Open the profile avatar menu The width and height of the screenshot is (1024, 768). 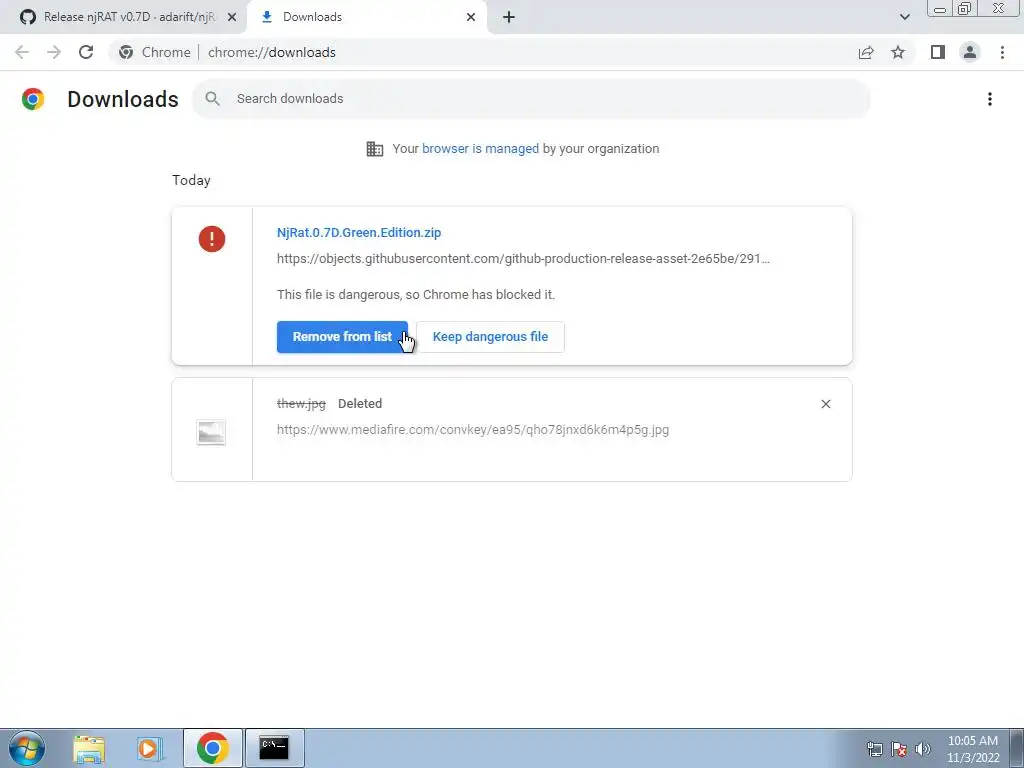(x=970, y=52)
